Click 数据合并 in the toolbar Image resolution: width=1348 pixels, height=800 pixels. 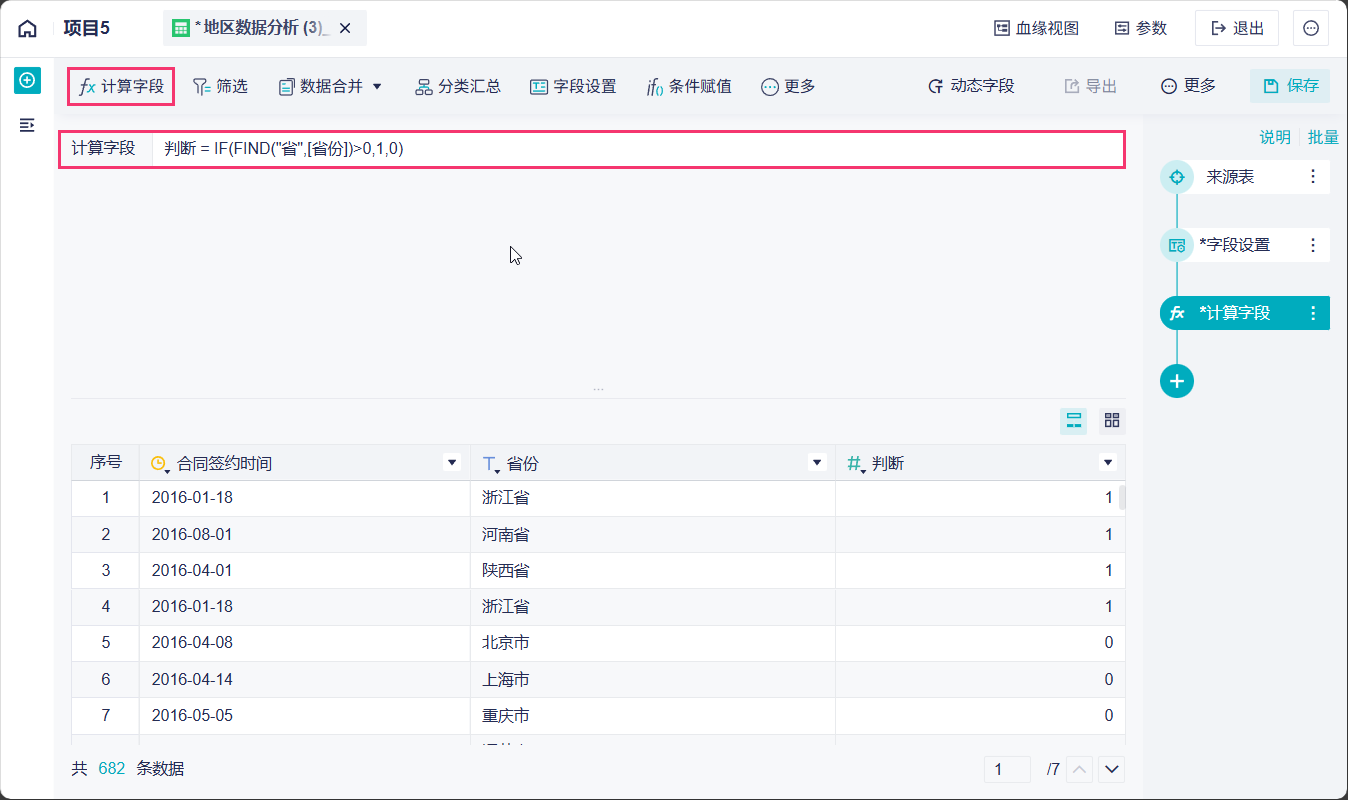click(320, 86)
